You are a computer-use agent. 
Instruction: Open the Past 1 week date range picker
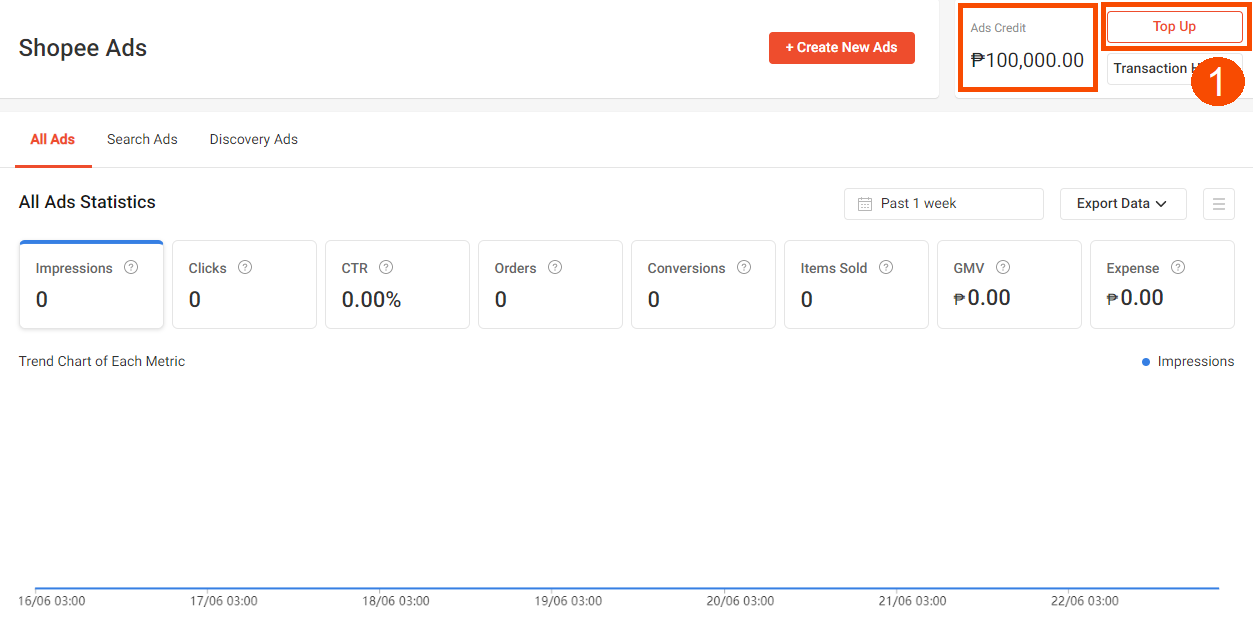pyautogui.click(x=944, y=204)
